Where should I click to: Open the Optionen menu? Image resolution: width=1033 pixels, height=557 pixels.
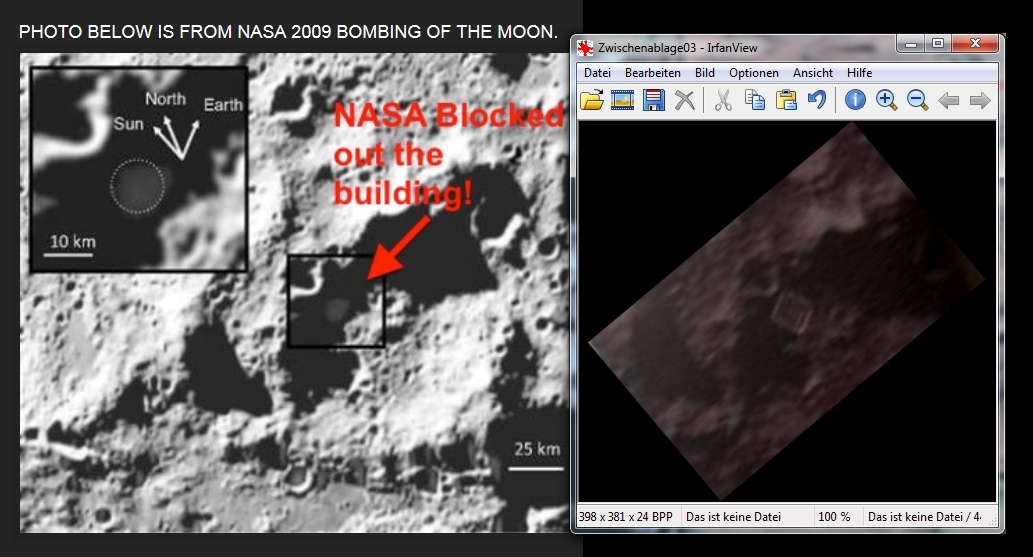[754, 73]
